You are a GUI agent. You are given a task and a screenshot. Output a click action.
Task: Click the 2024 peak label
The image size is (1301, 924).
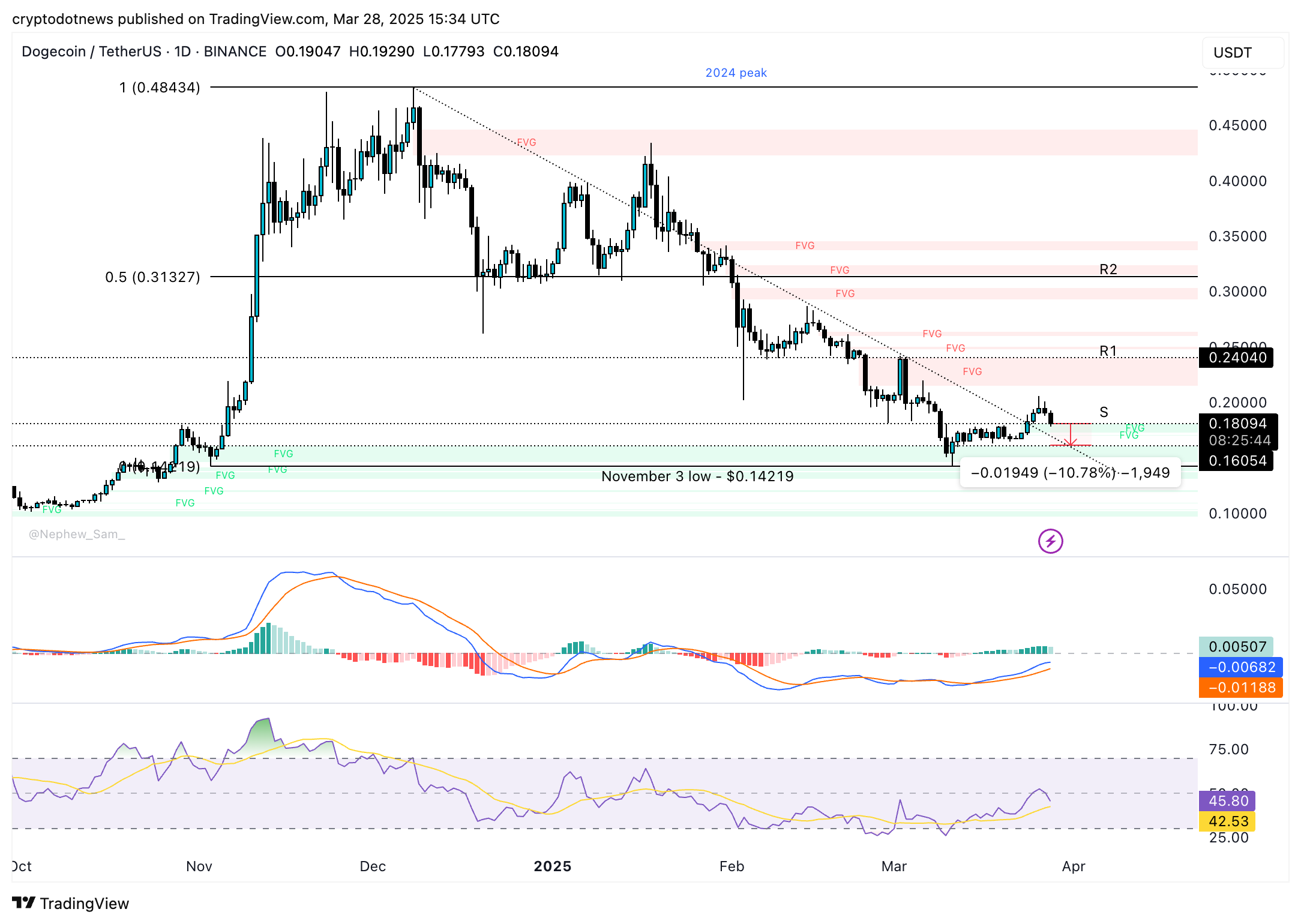click(736, 73)
